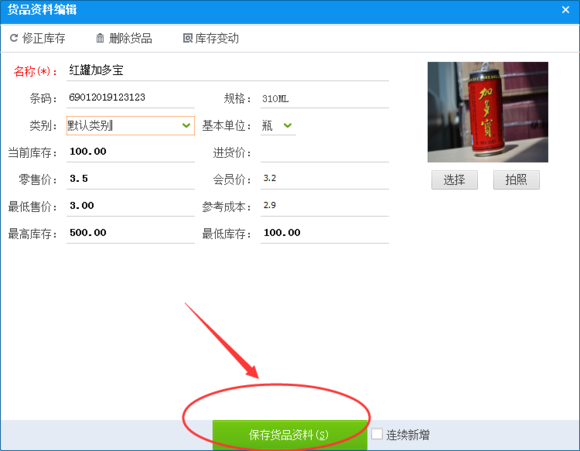
Task: Click the 当前库存 field 100.00
Action: [x=131, y=152]
